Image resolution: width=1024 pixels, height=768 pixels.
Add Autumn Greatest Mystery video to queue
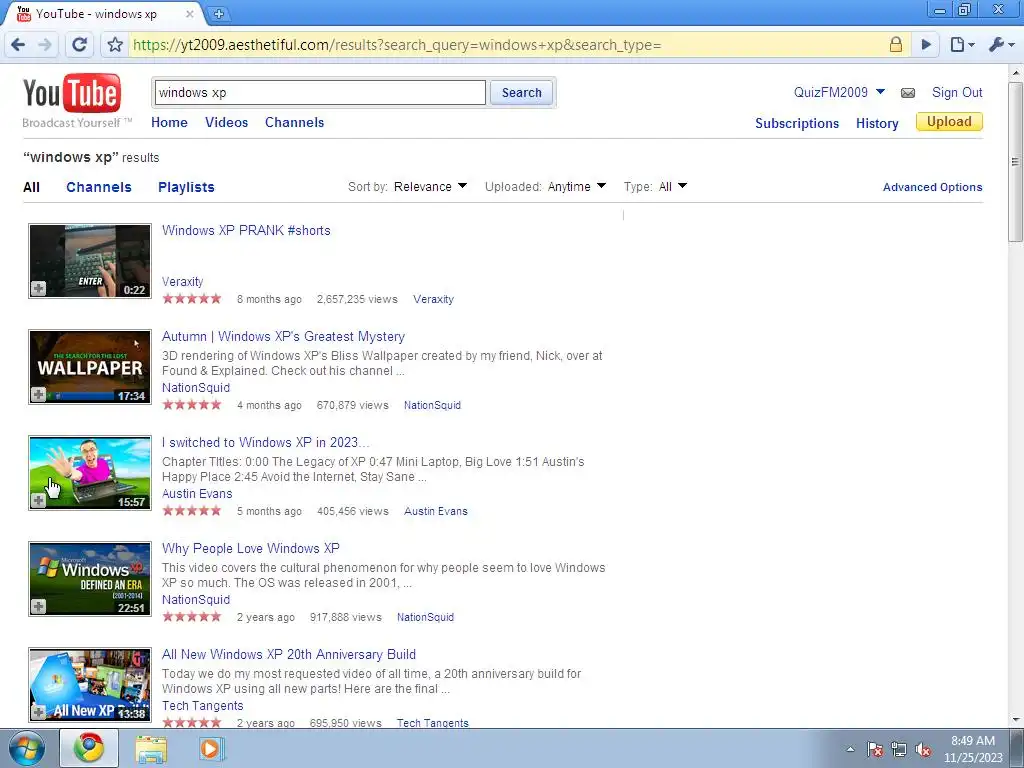[39, 394]
